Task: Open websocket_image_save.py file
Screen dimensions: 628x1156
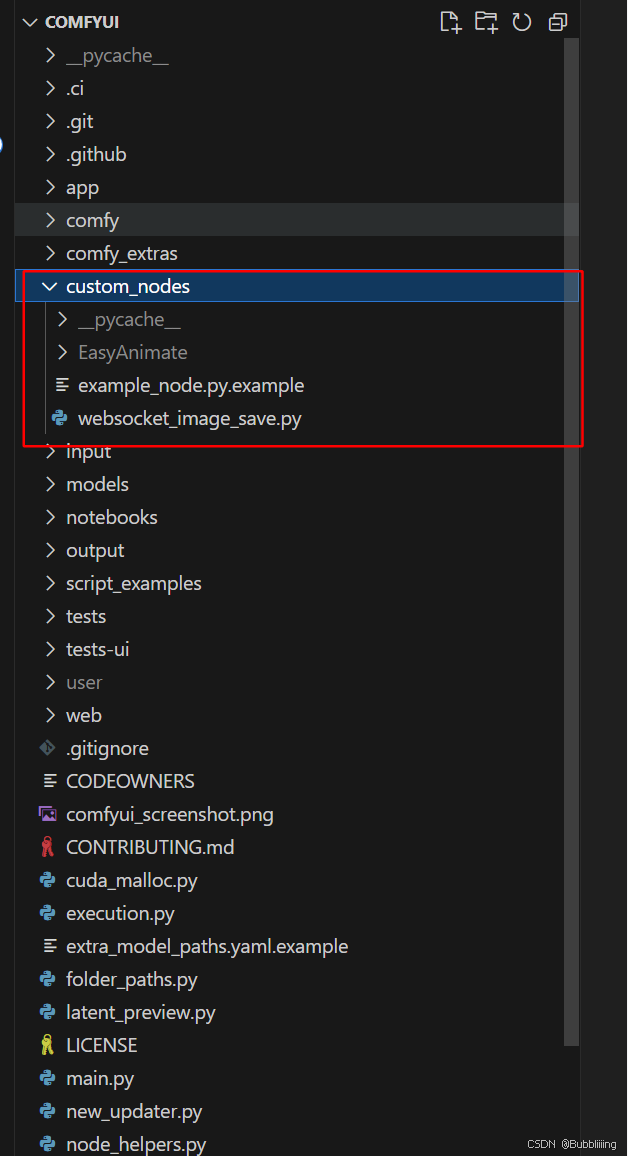Action: (x=189, y=419)
